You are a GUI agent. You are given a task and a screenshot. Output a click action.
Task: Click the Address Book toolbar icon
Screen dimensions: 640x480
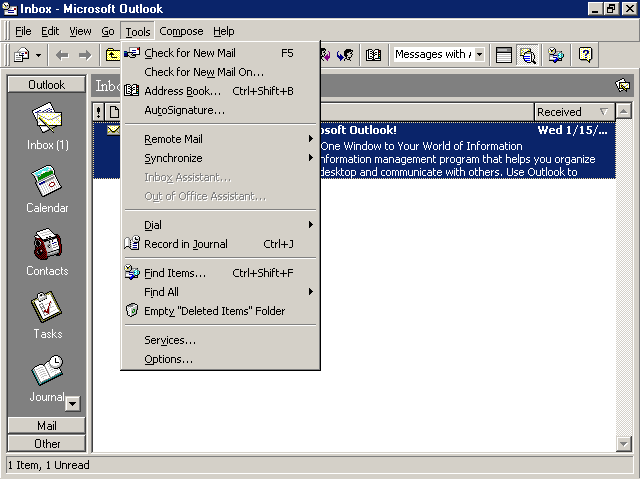coord(373,55)
